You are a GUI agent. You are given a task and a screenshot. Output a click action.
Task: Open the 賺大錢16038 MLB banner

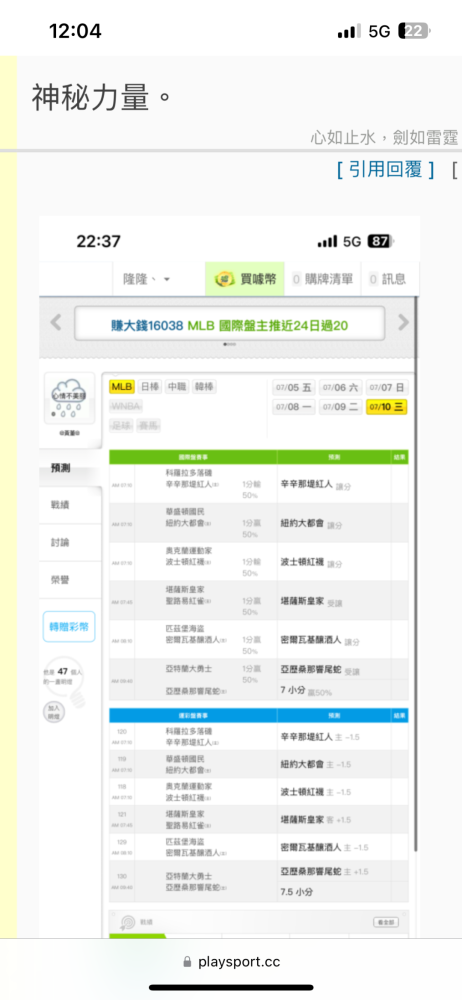[x=230, y=325]
